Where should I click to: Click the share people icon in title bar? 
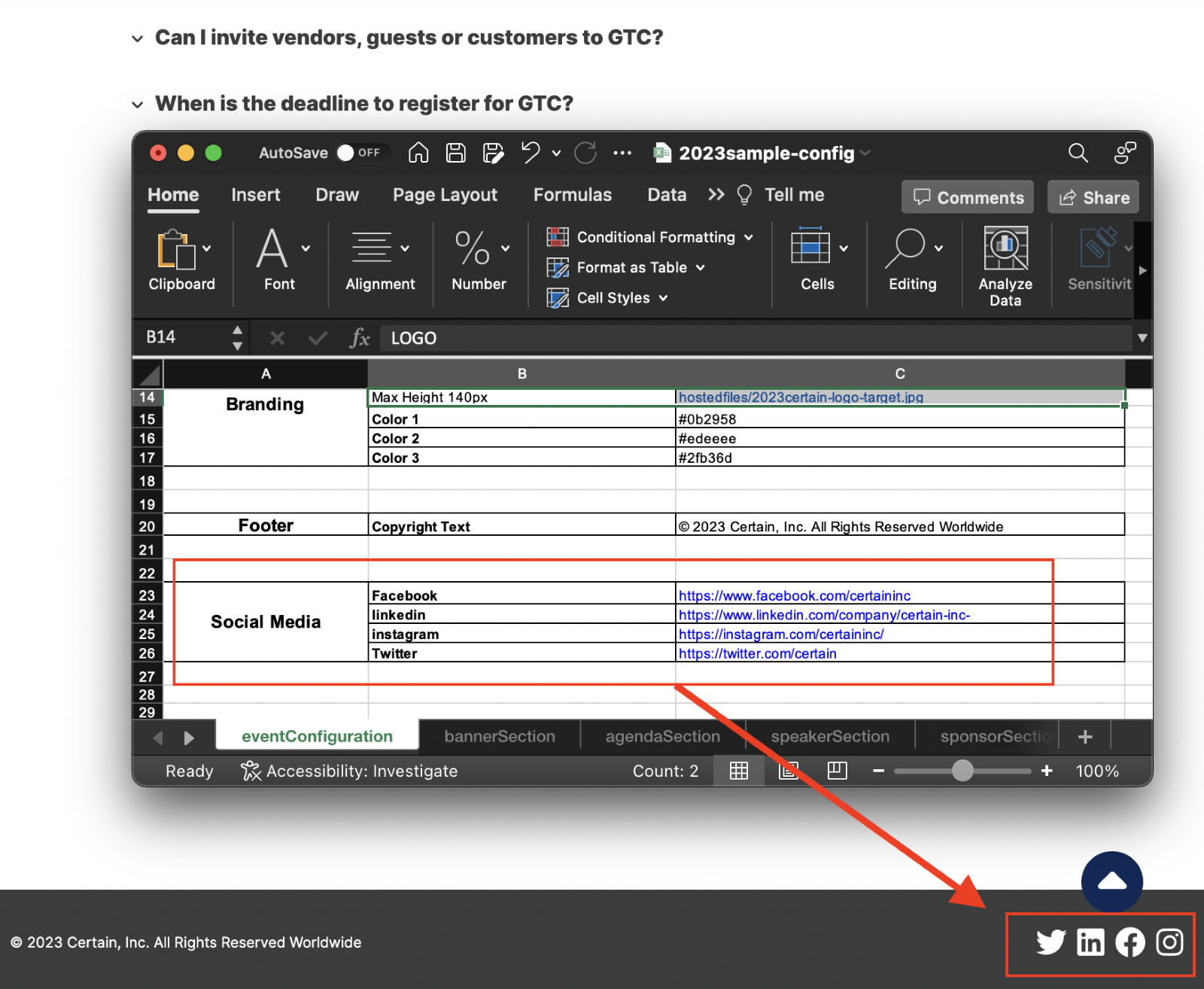click(1125, 153)
